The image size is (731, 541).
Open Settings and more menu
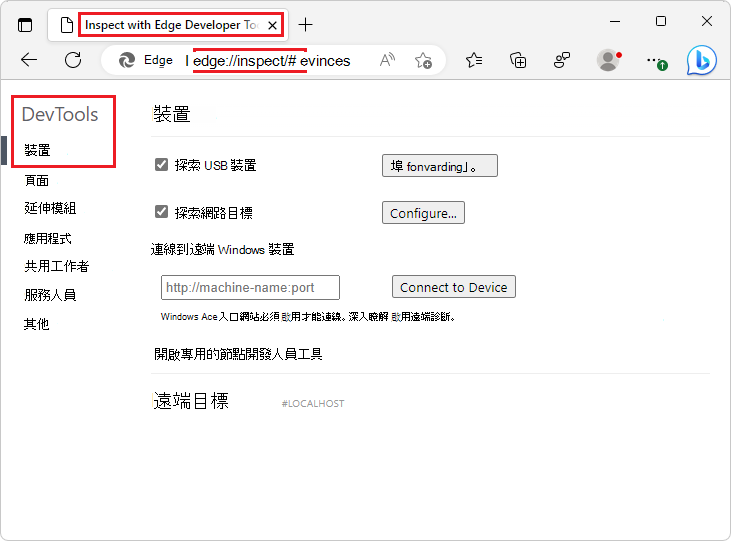coord(656,61)
